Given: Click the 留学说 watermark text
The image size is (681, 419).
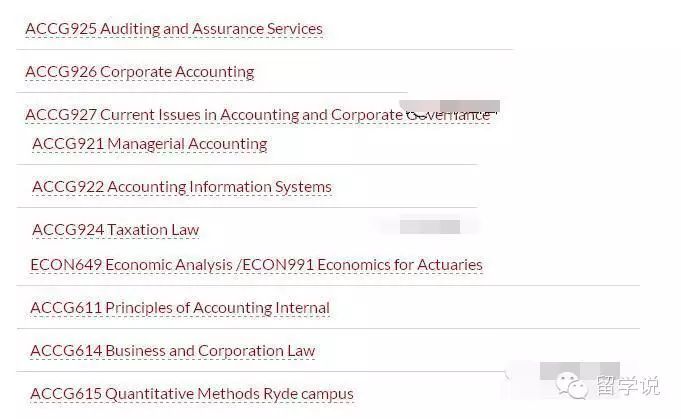Looking at the screenshot, I should coord(628,386).
